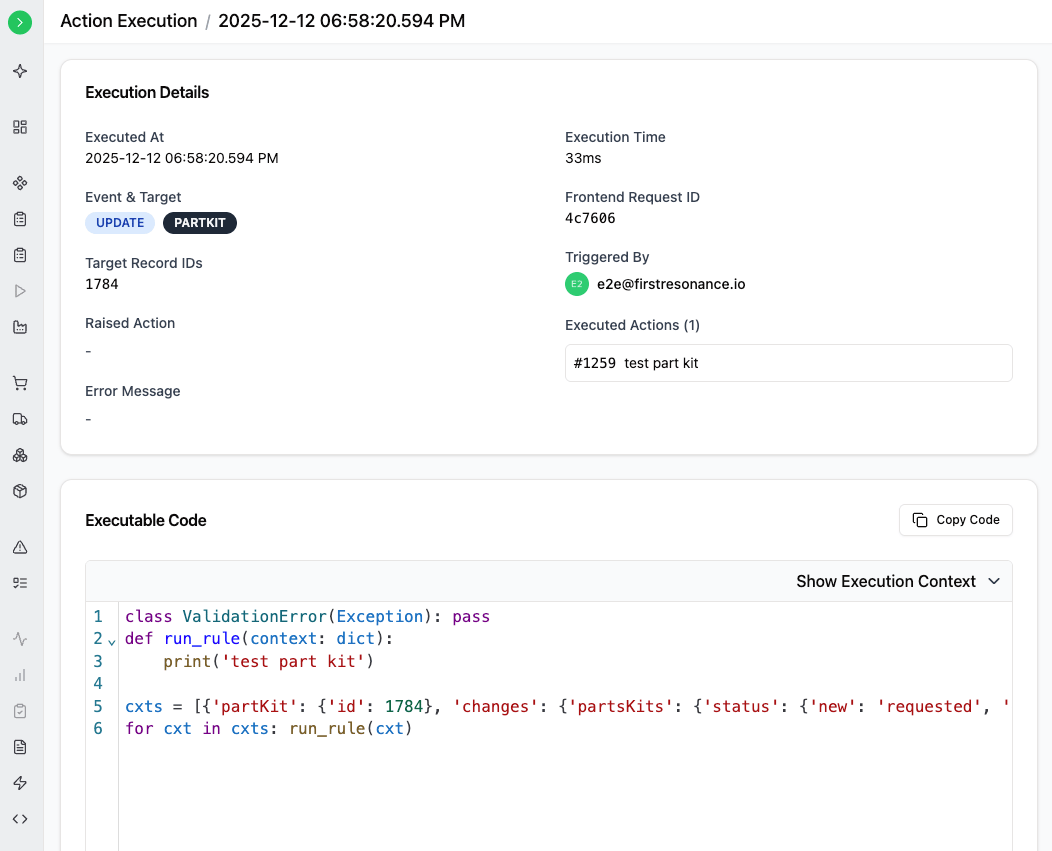Image resolution: width=1052 pixels, height=851 pixels.
Task: Open the lightning bolt actions icon
Action: (x=20, y=783)
